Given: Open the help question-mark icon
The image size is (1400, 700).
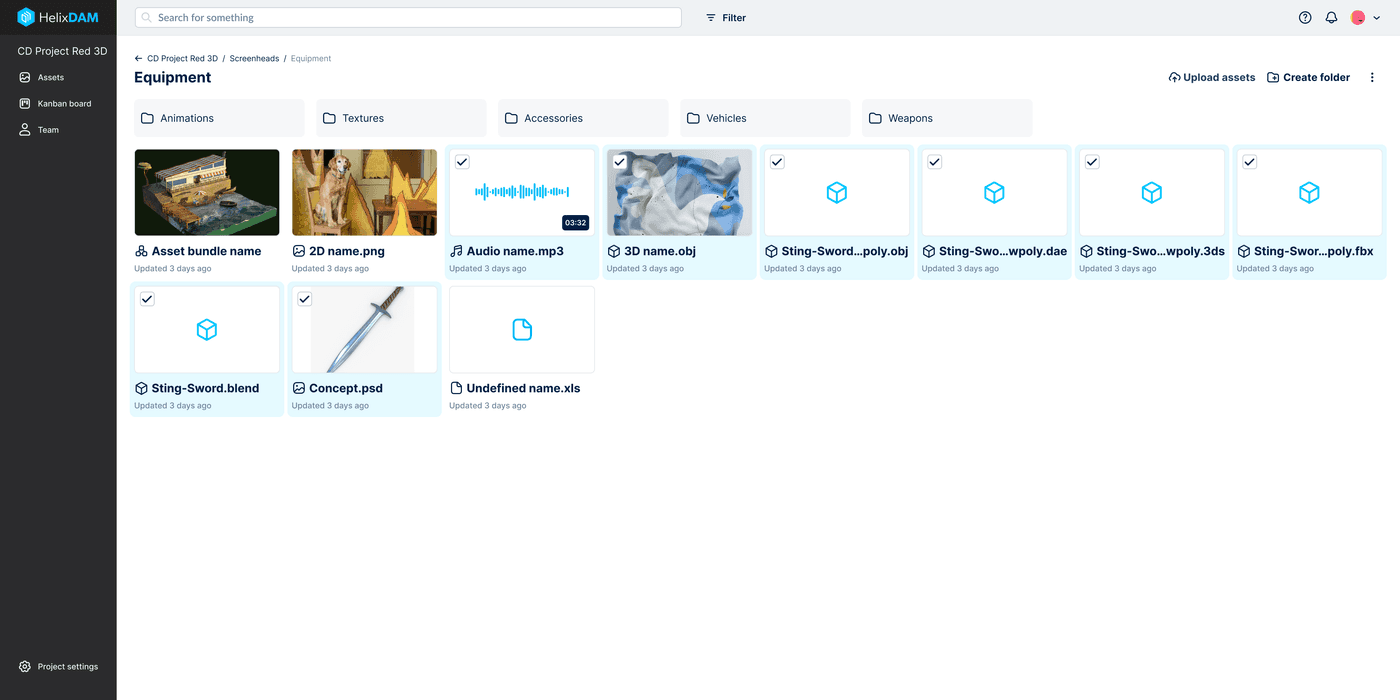Looking at the screenshot, I should [1305, 18].
